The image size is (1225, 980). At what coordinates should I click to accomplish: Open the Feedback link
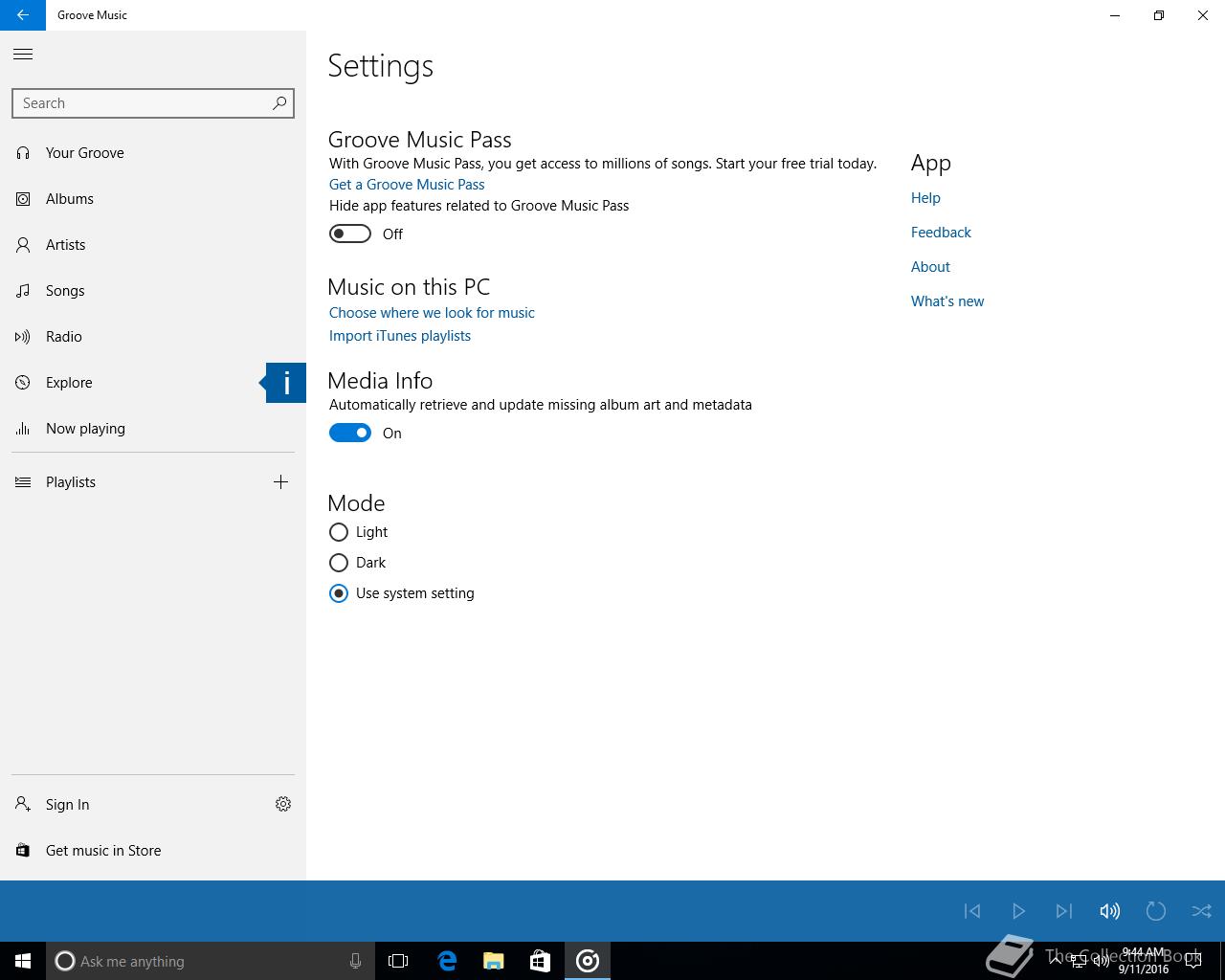[941, 233]
